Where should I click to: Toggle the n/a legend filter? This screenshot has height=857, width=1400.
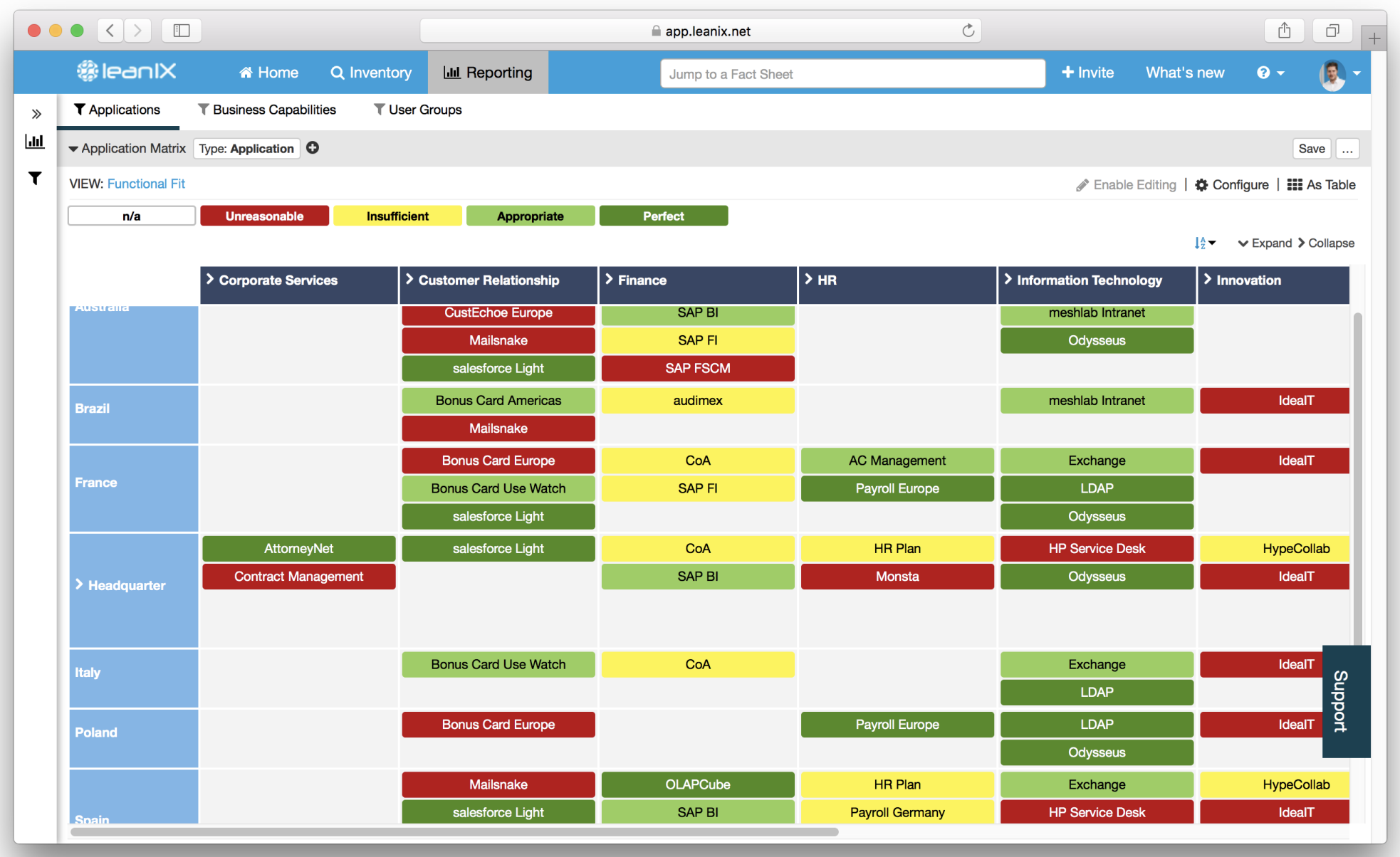(131, 215)
